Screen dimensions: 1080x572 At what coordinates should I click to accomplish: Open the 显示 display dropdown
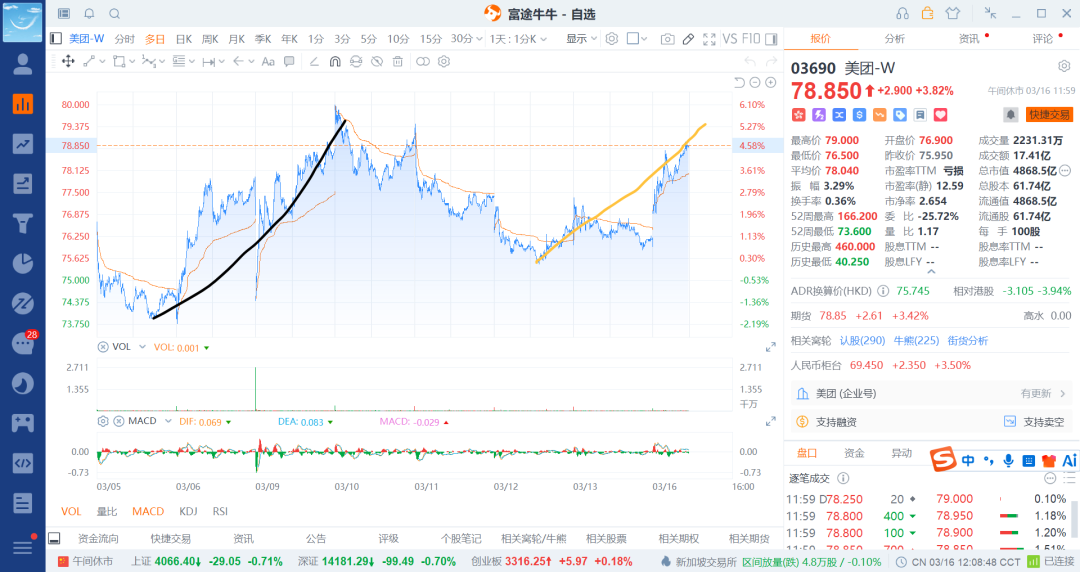581,39
